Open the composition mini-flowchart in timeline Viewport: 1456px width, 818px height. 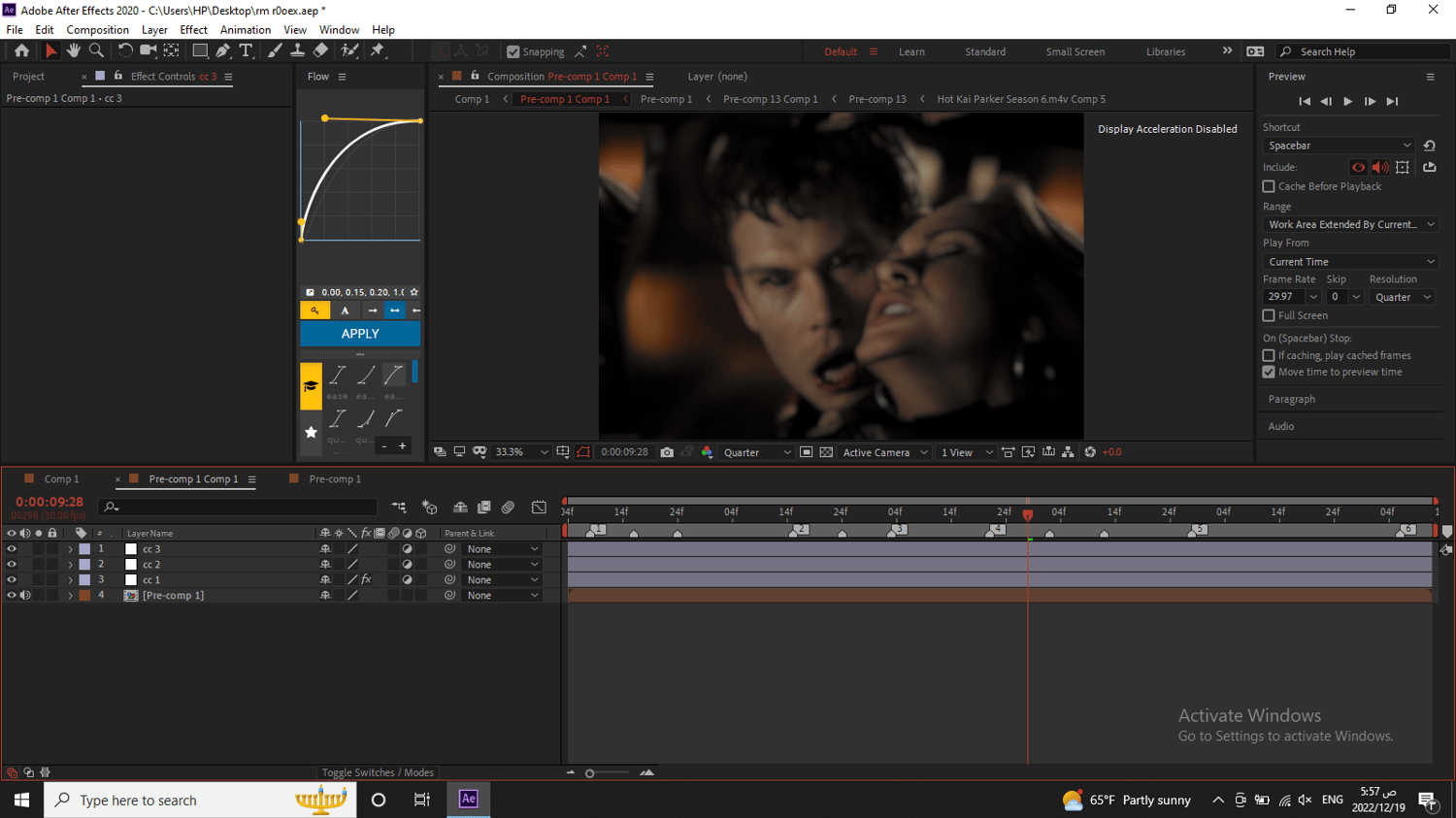coord(399,507)
